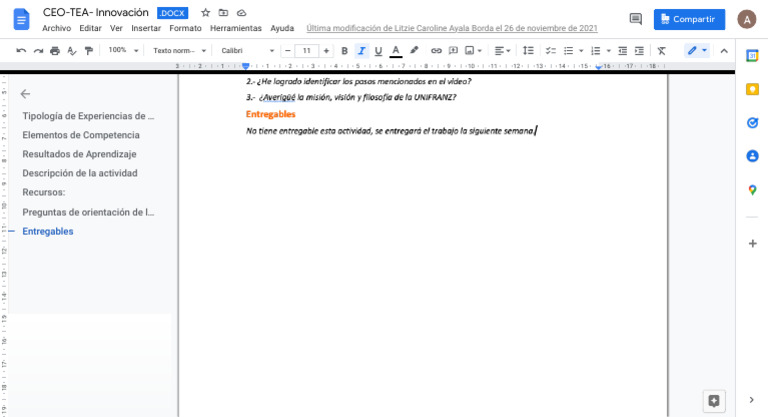Open the Ayuda menu
The height and width of the screenshot is (417, 768).
(x=282, y=28)
